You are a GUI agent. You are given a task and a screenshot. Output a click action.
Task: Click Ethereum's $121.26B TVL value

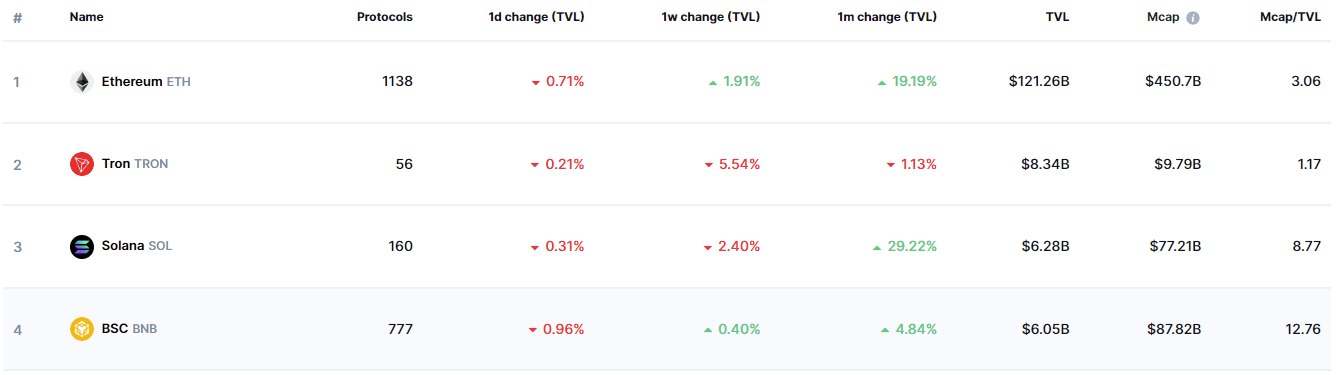coord(1039,82)
